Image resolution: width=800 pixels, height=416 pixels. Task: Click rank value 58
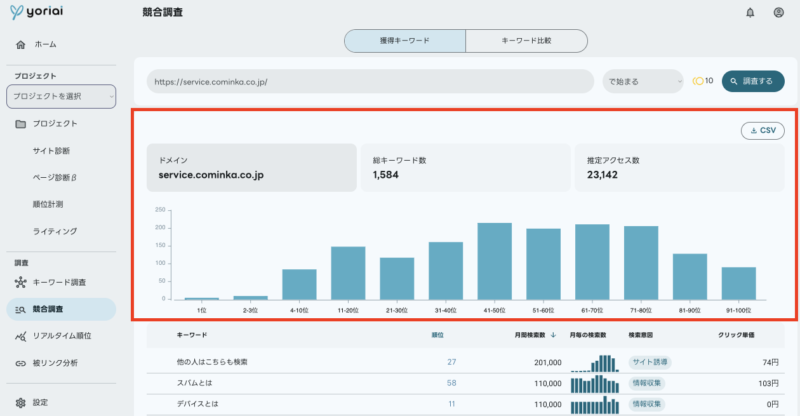452,383
